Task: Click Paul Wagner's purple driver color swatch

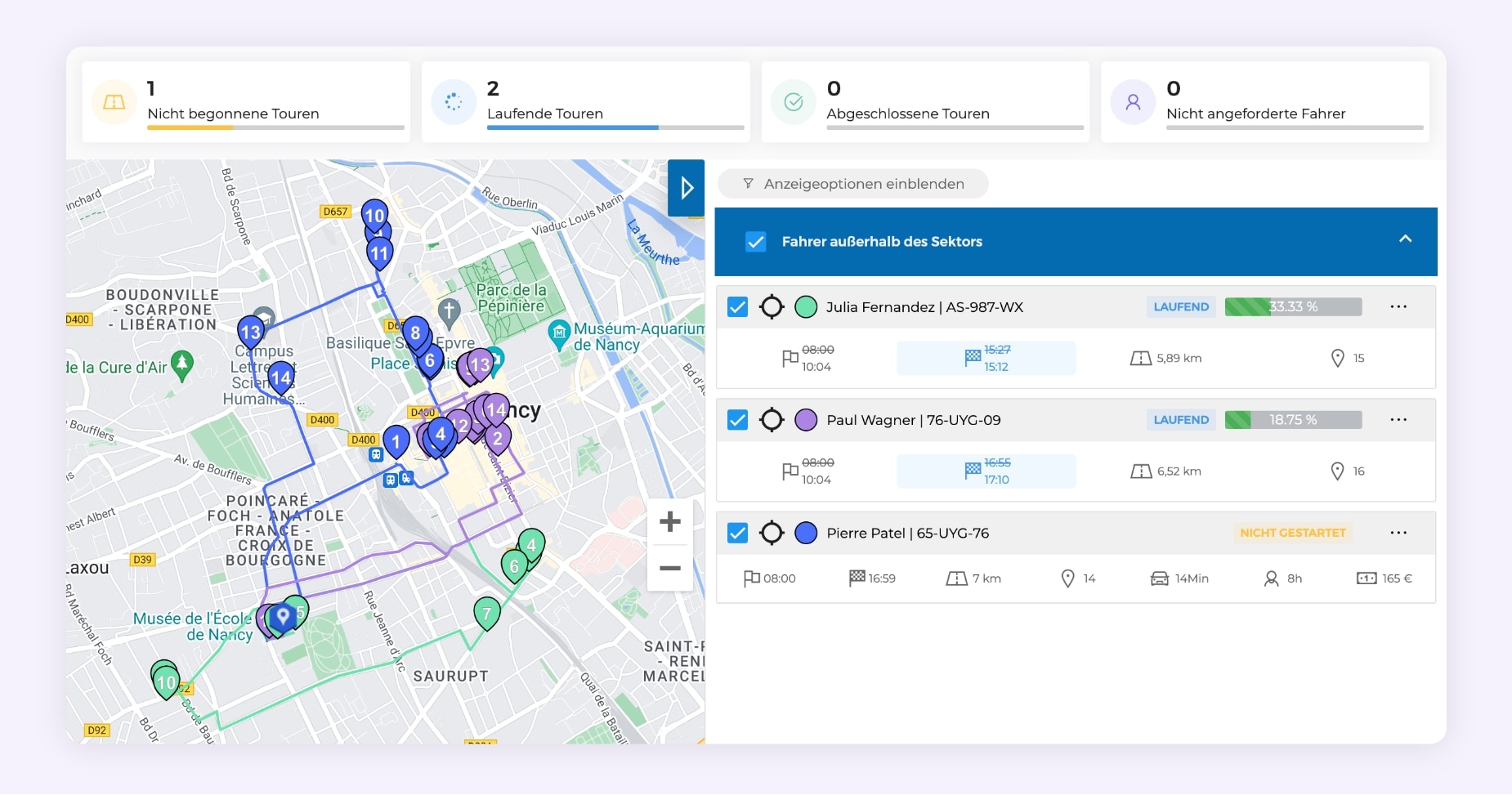Action: point(805,419)
